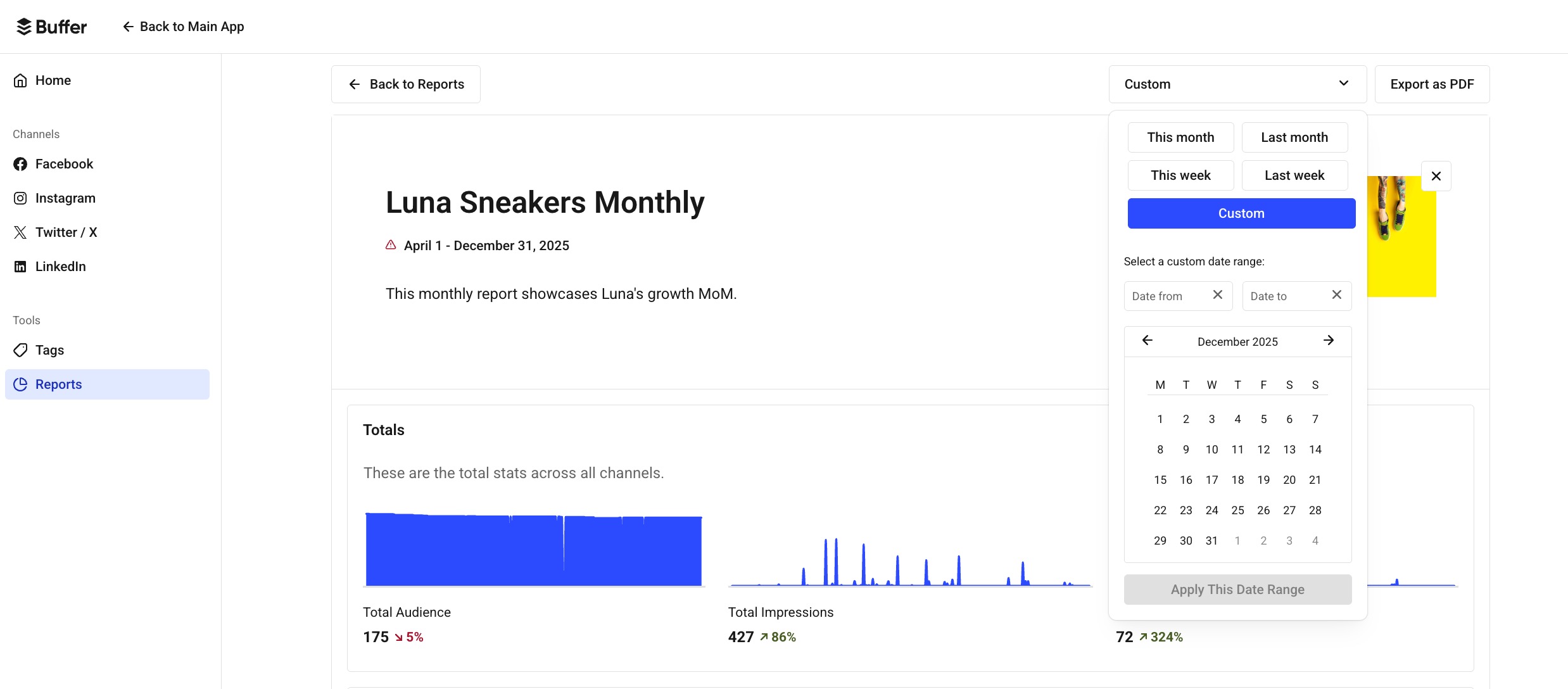Viewport: 1568px width, 689px height.
Task: Open the LinkedIn channel
Action: coord(60,266)
